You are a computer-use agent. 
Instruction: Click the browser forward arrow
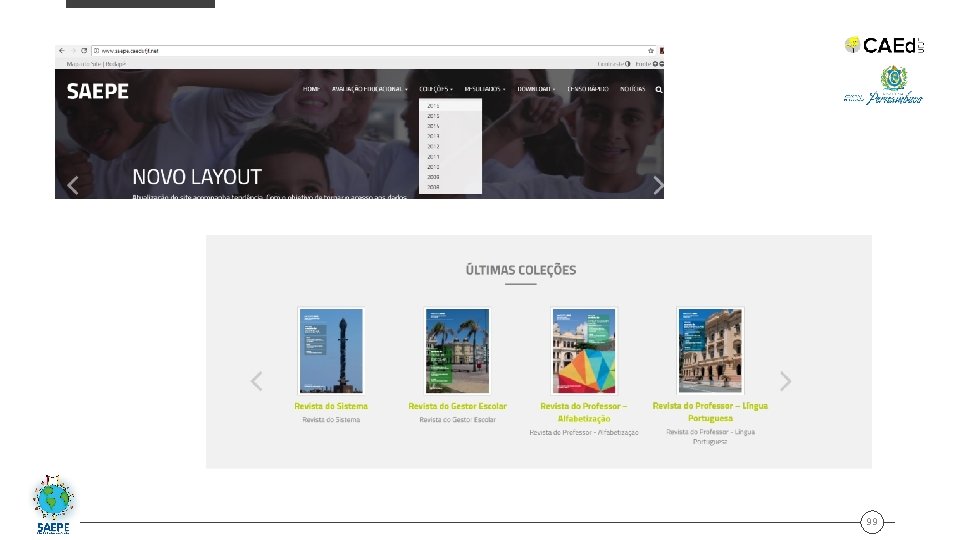pos(72,51)
